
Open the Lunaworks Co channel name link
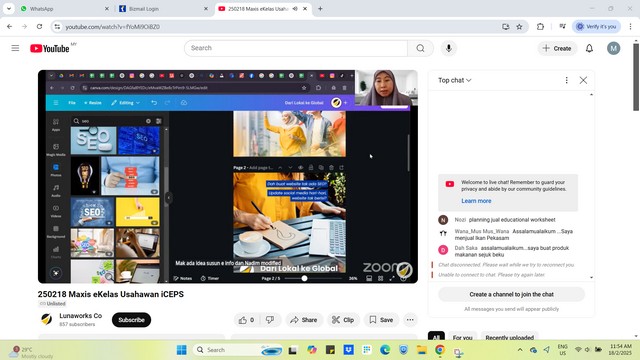(80, 316)
